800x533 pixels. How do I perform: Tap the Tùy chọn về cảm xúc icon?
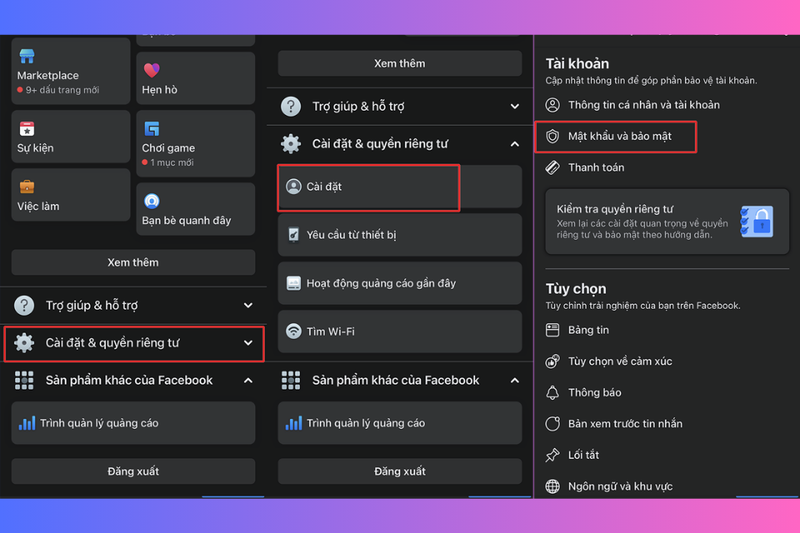coord(553,361)
